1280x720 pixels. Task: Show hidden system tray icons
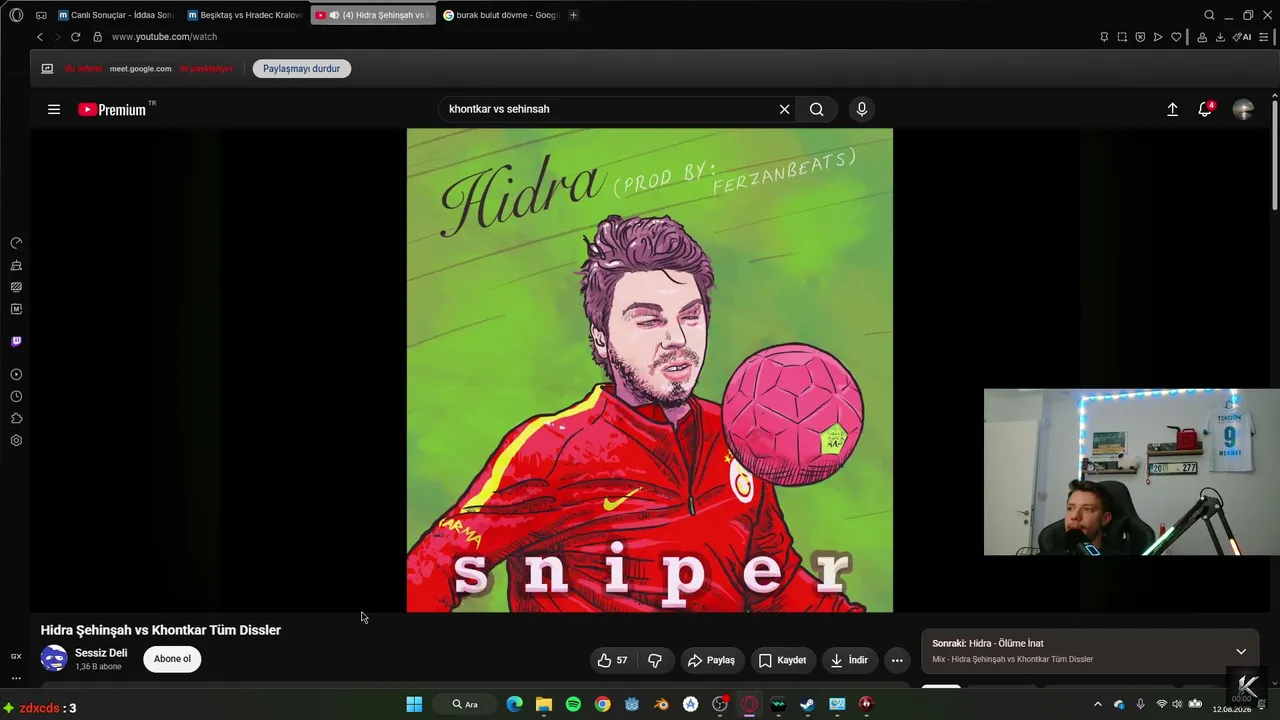(1097, 704)
